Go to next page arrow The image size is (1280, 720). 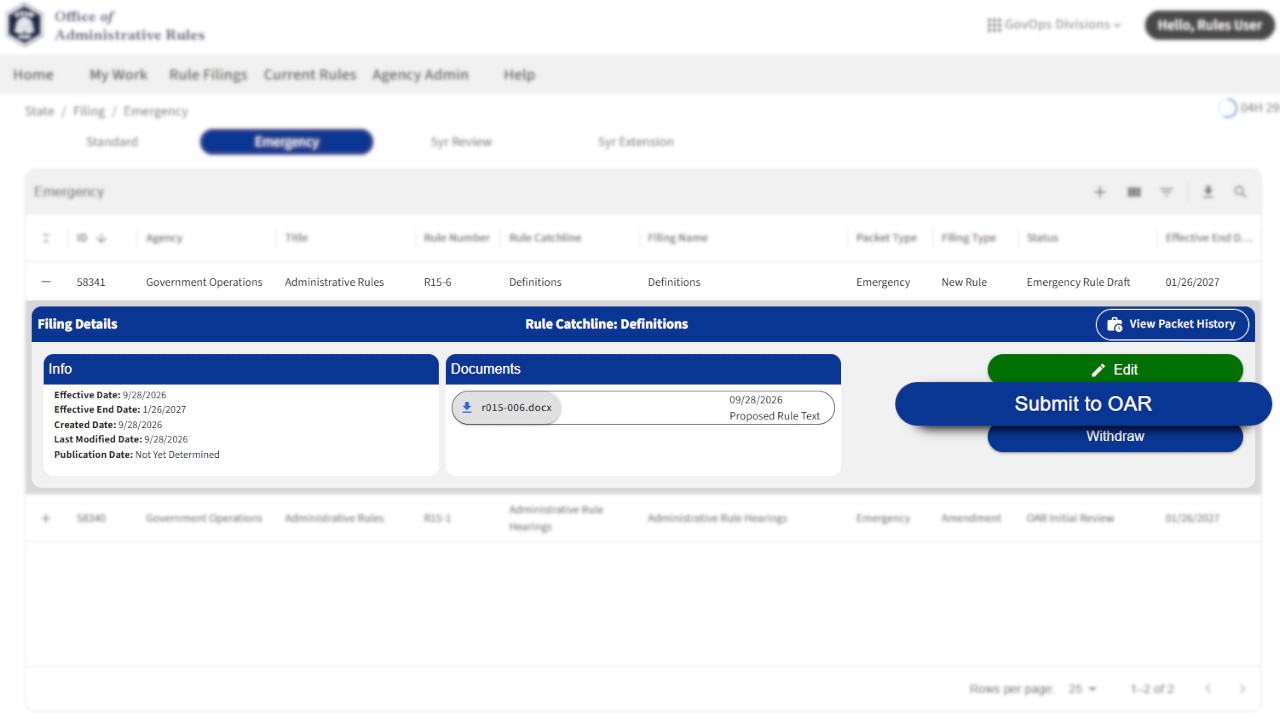[x=1243, y=689]
